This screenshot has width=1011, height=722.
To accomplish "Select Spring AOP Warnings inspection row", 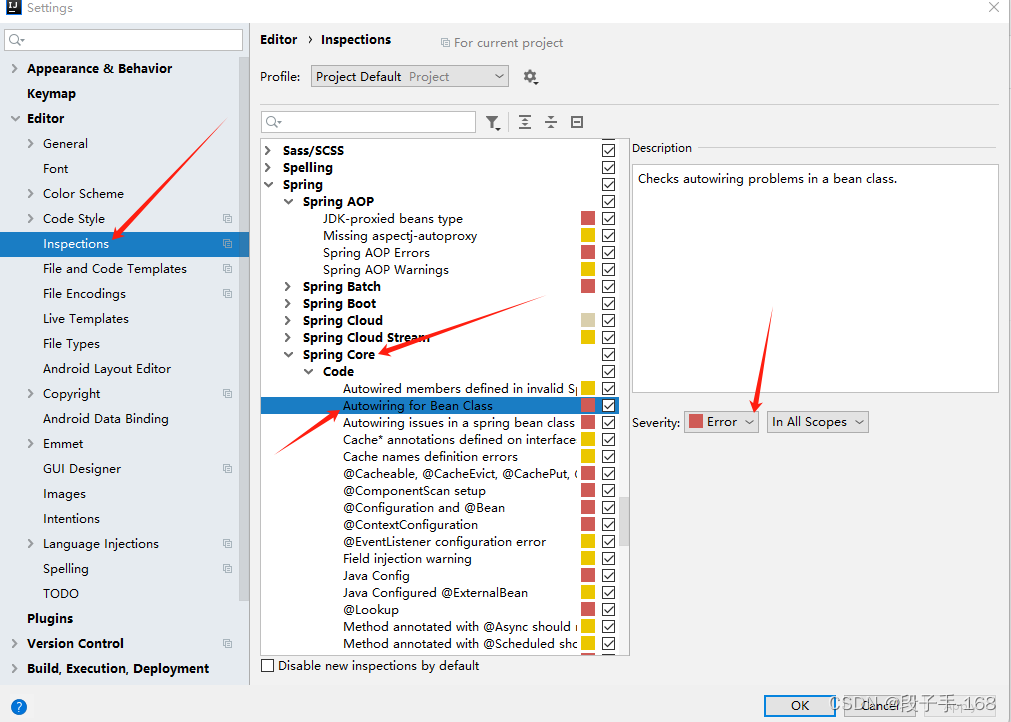I will 386,269.
